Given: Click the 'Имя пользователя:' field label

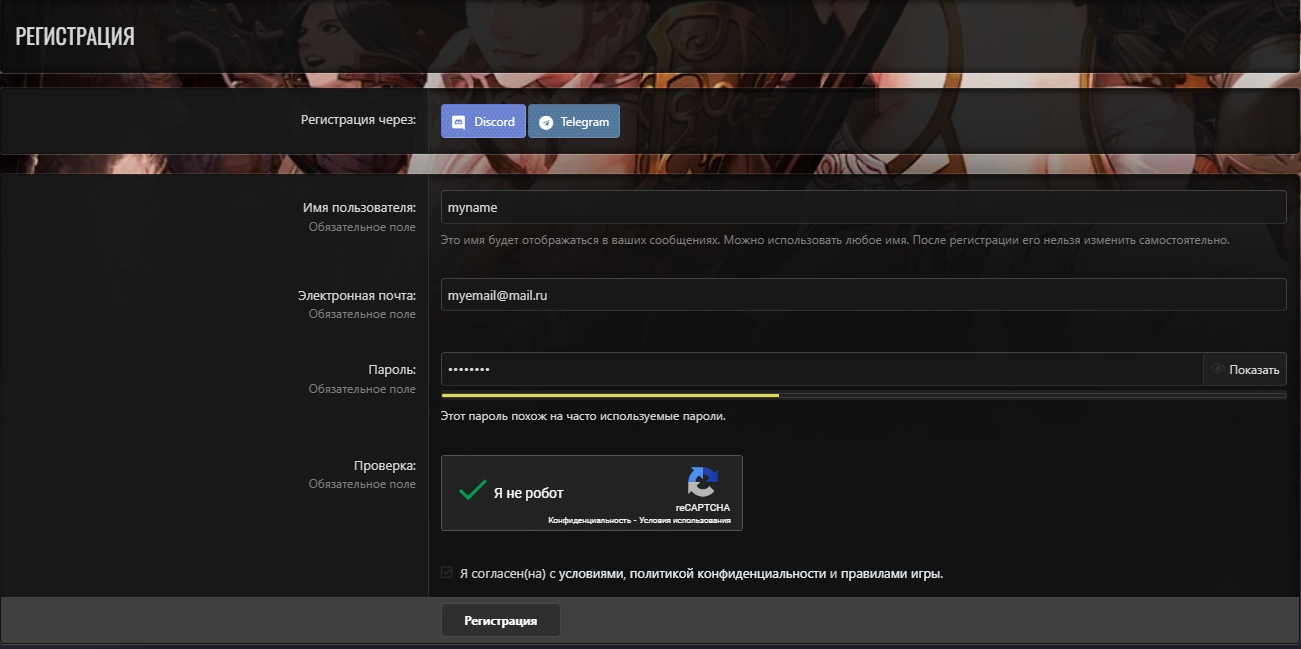Looking at the screenshot, I should point(358,208).
